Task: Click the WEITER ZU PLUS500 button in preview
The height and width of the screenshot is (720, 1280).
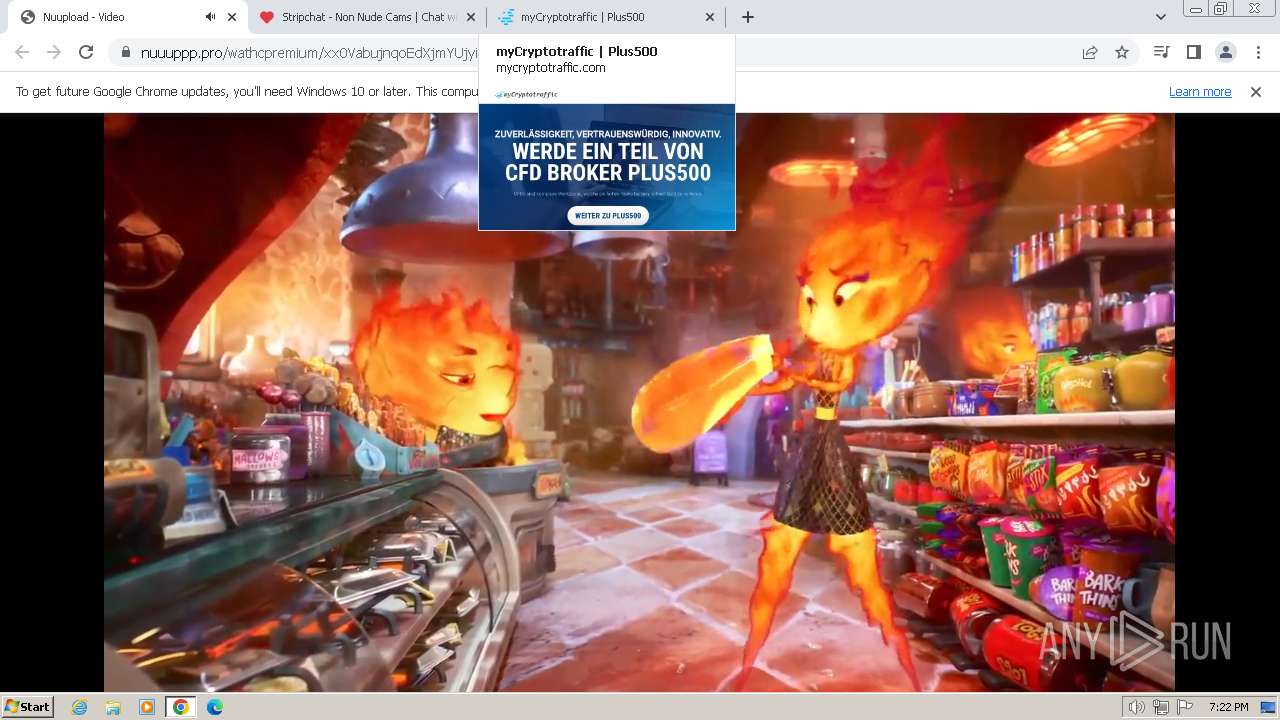Action: (608, 216)
